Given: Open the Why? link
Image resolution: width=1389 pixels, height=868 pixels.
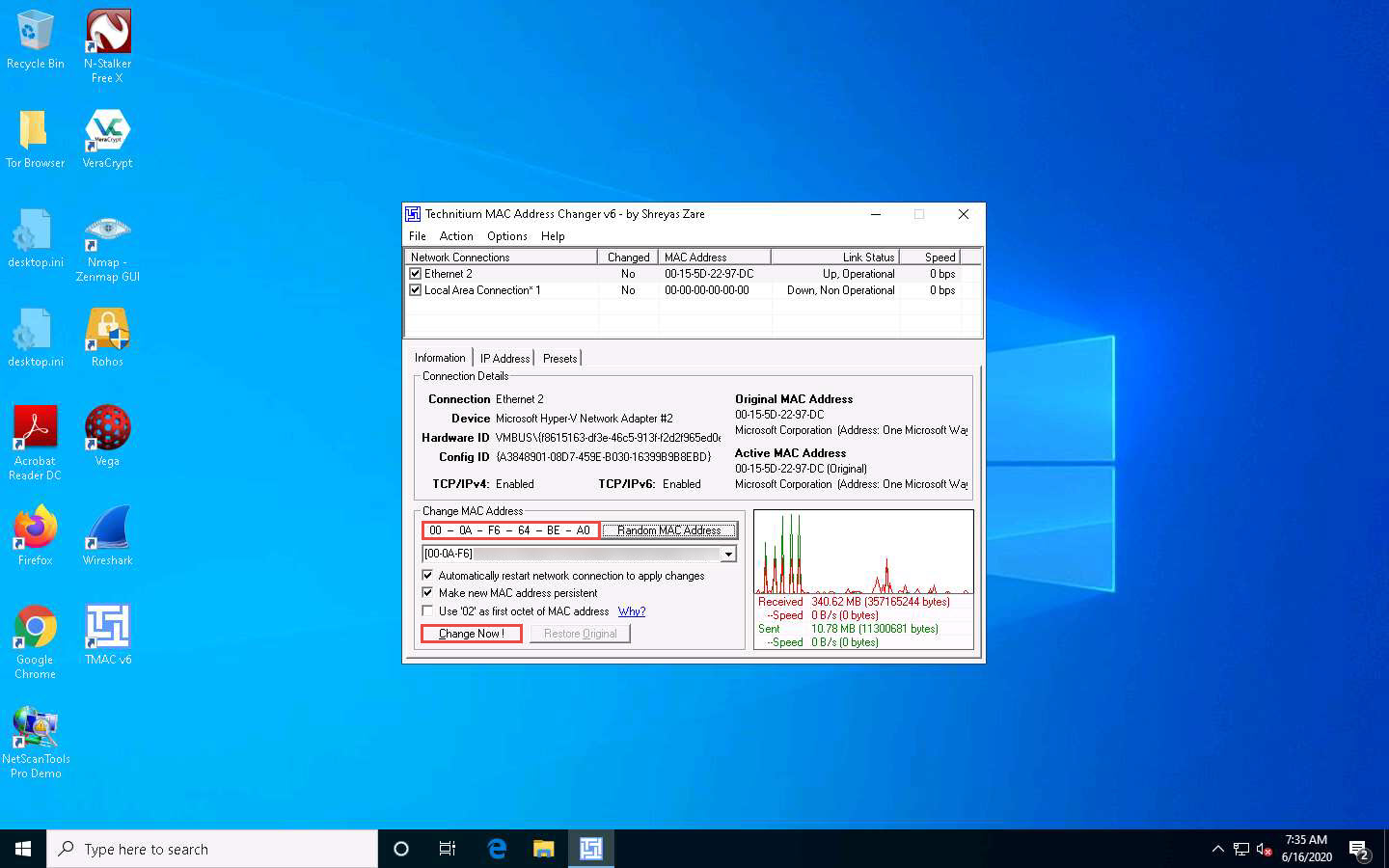Looking at the screenshot, I should click(x=632, y=611).
